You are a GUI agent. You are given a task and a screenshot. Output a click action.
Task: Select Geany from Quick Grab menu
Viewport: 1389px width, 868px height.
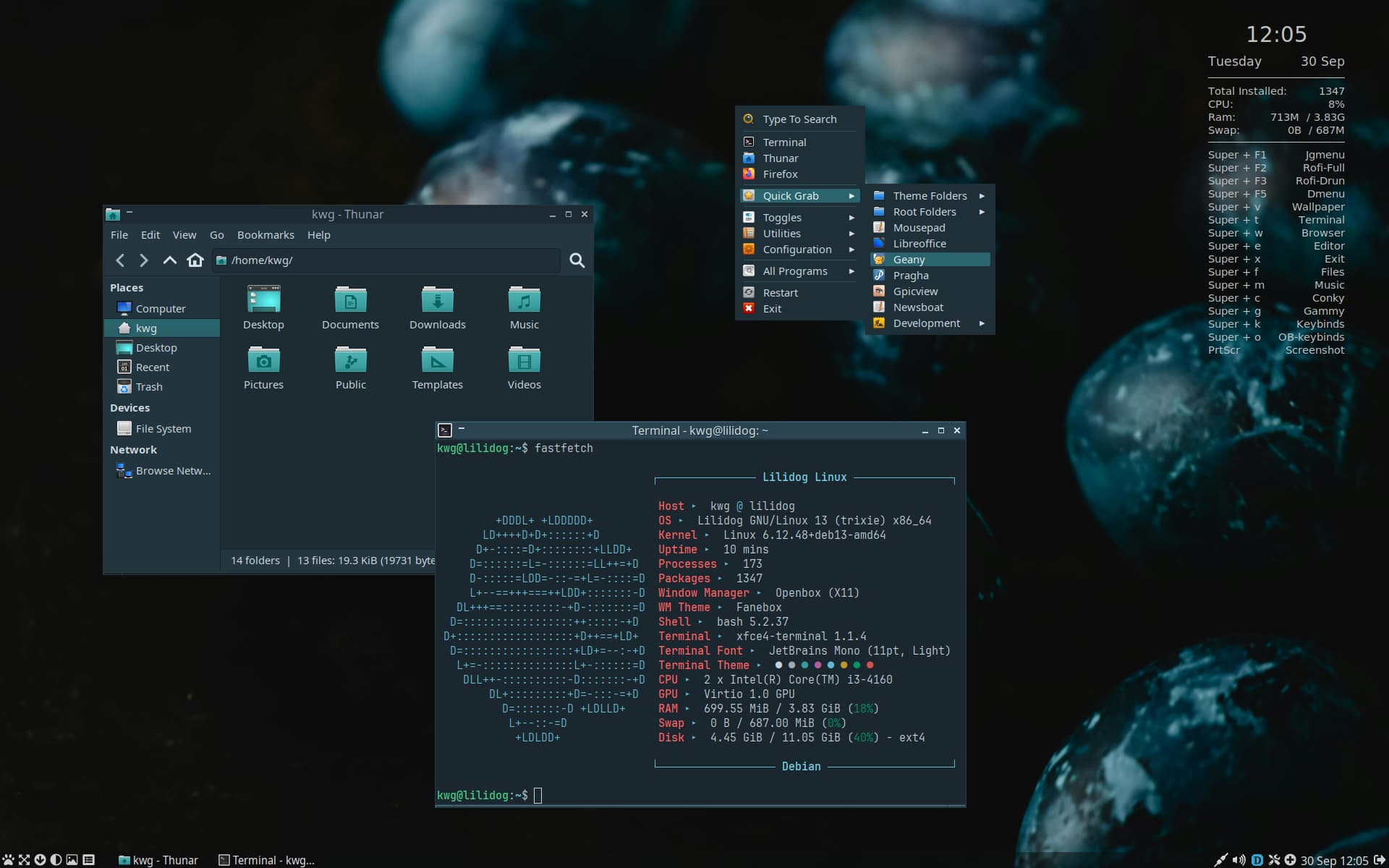(909, 260)
